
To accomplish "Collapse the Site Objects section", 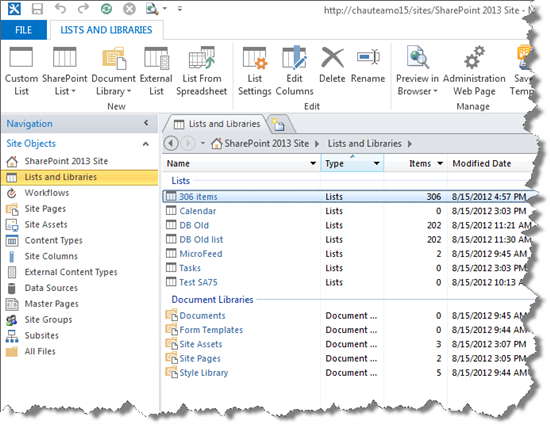I will (x=146, y=143).
